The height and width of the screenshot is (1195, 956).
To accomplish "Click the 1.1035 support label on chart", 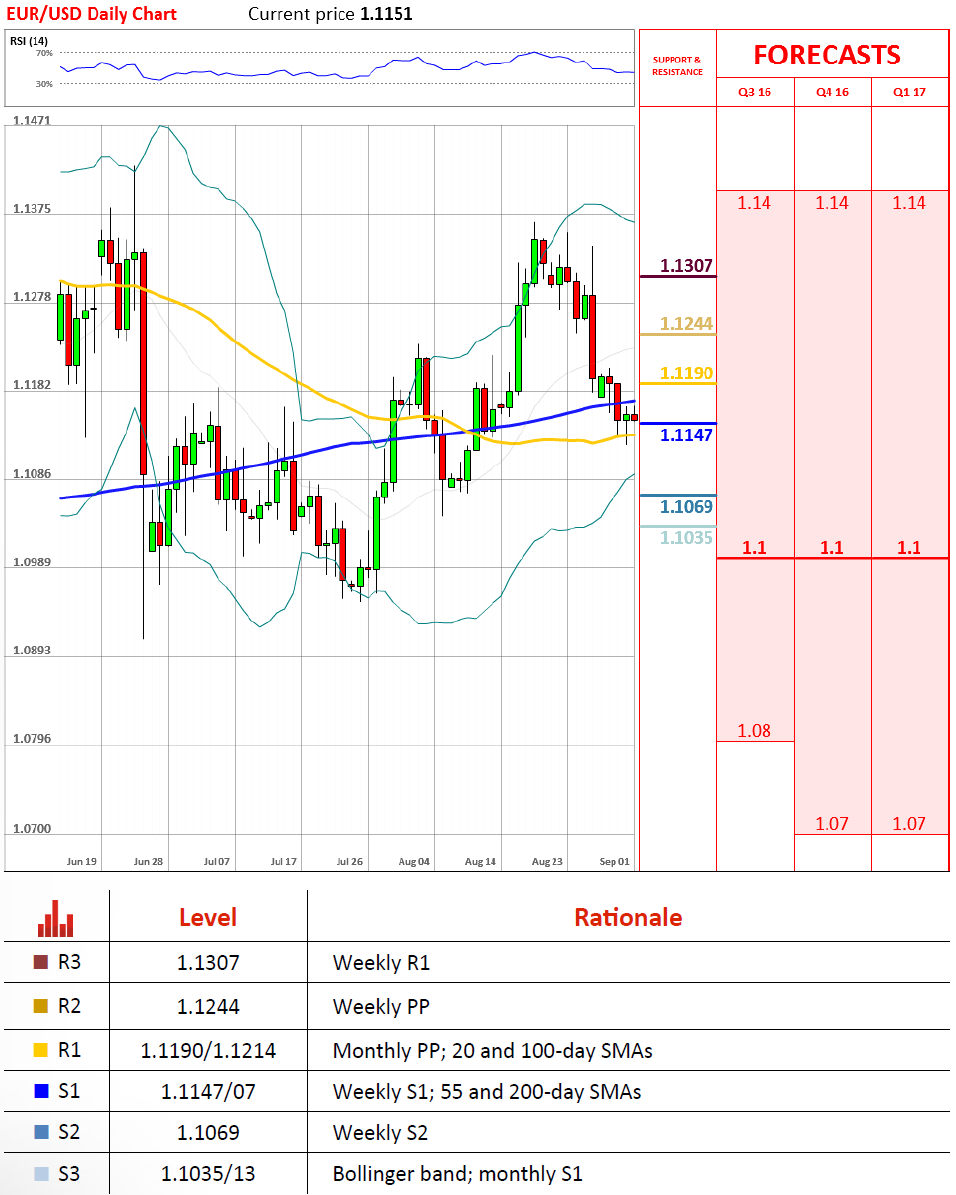I will tap(686, 538).
